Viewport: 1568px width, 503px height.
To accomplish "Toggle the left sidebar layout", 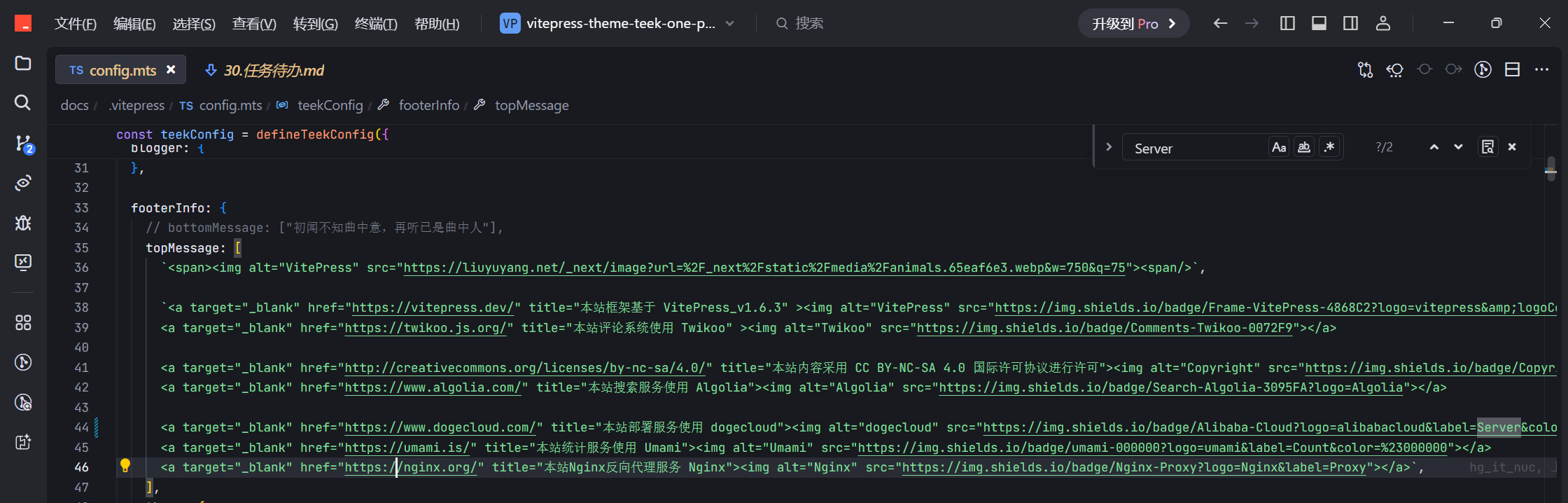I will tap(1287, 23).
